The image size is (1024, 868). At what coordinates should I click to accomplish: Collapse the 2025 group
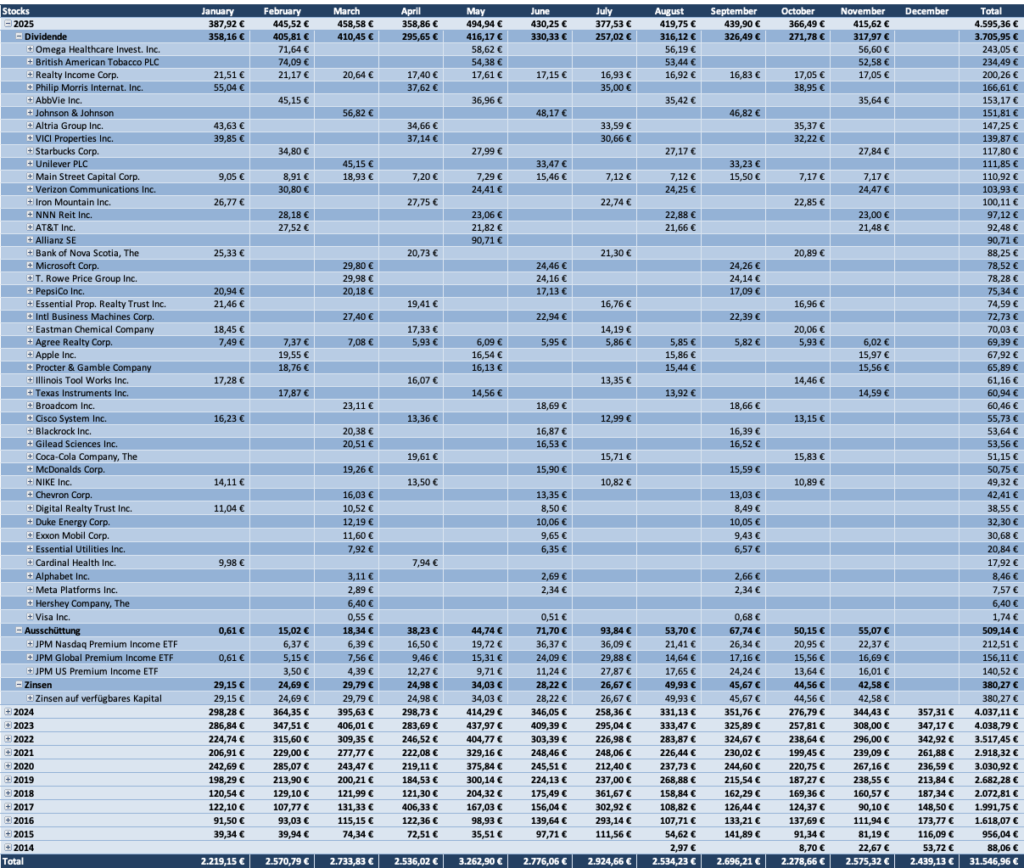coord(7,22)
